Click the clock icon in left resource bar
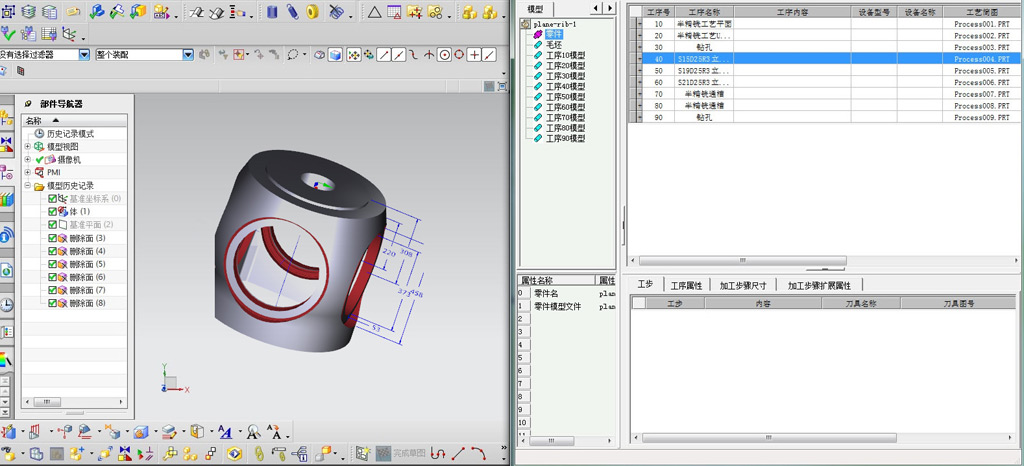1024x466 pixels. [7, 304]
